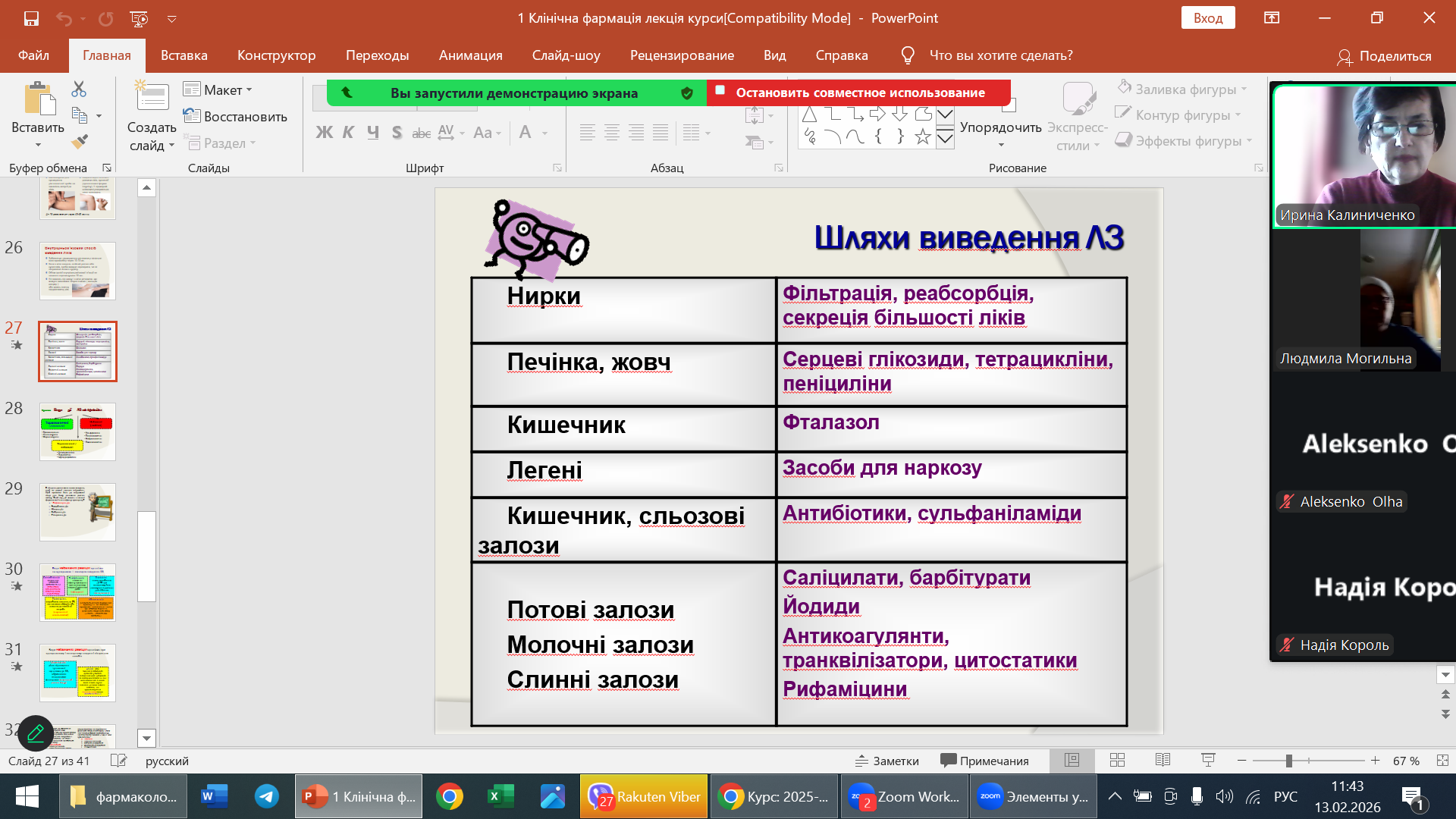Image resolution: width=1456 pixels, height=819 pixels.
Task: Start slideshow from status bar icon
Action: (x=1209, y=761)
